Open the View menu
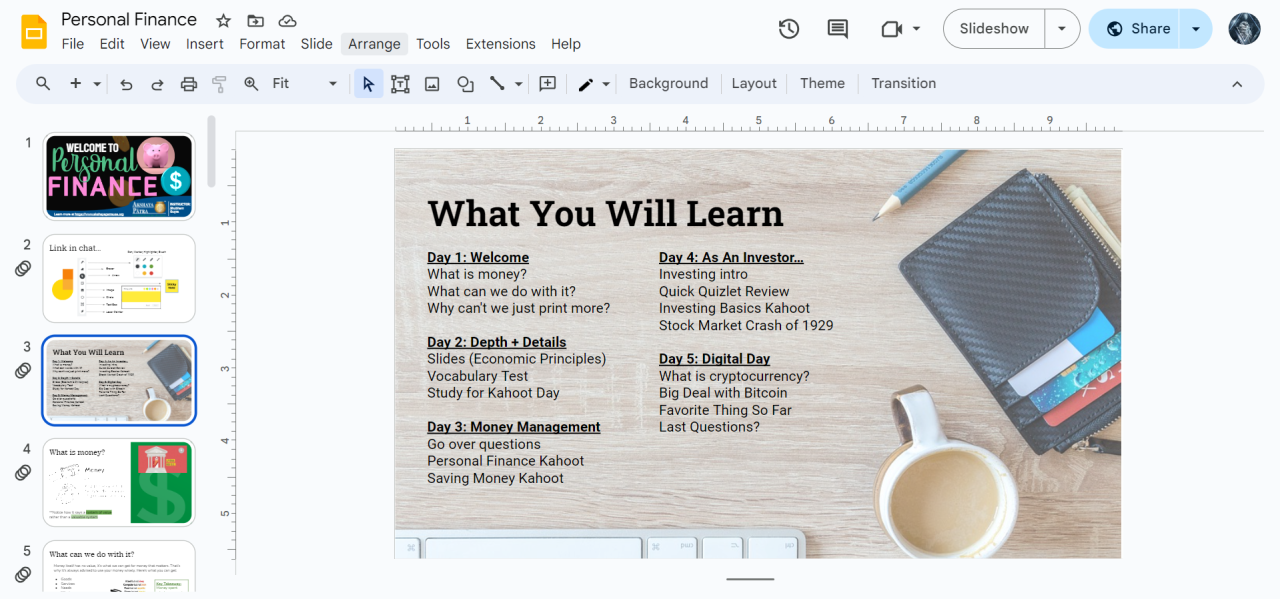1280x599 pixels. pyautogui.click(x=155, y=44)
